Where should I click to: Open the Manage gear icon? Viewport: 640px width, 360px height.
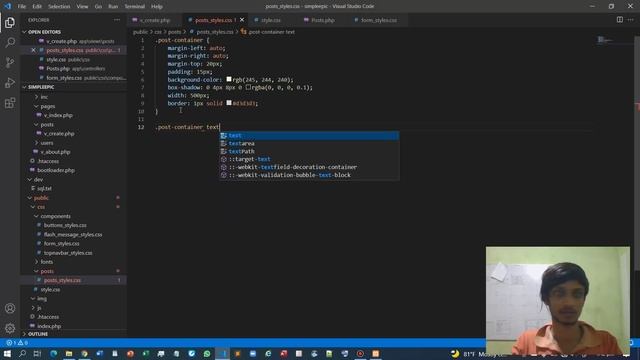(10, 328)
